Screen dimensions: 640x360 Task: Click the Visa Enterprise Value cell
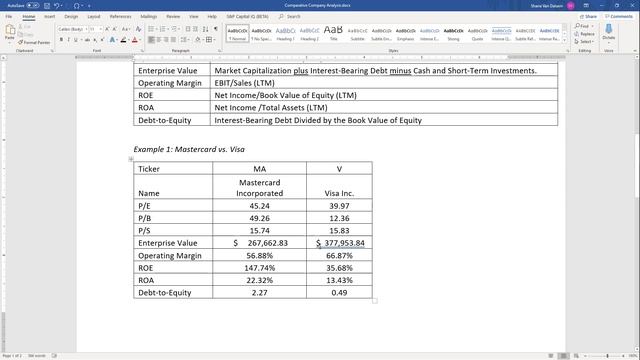click(x=339, y=243)
